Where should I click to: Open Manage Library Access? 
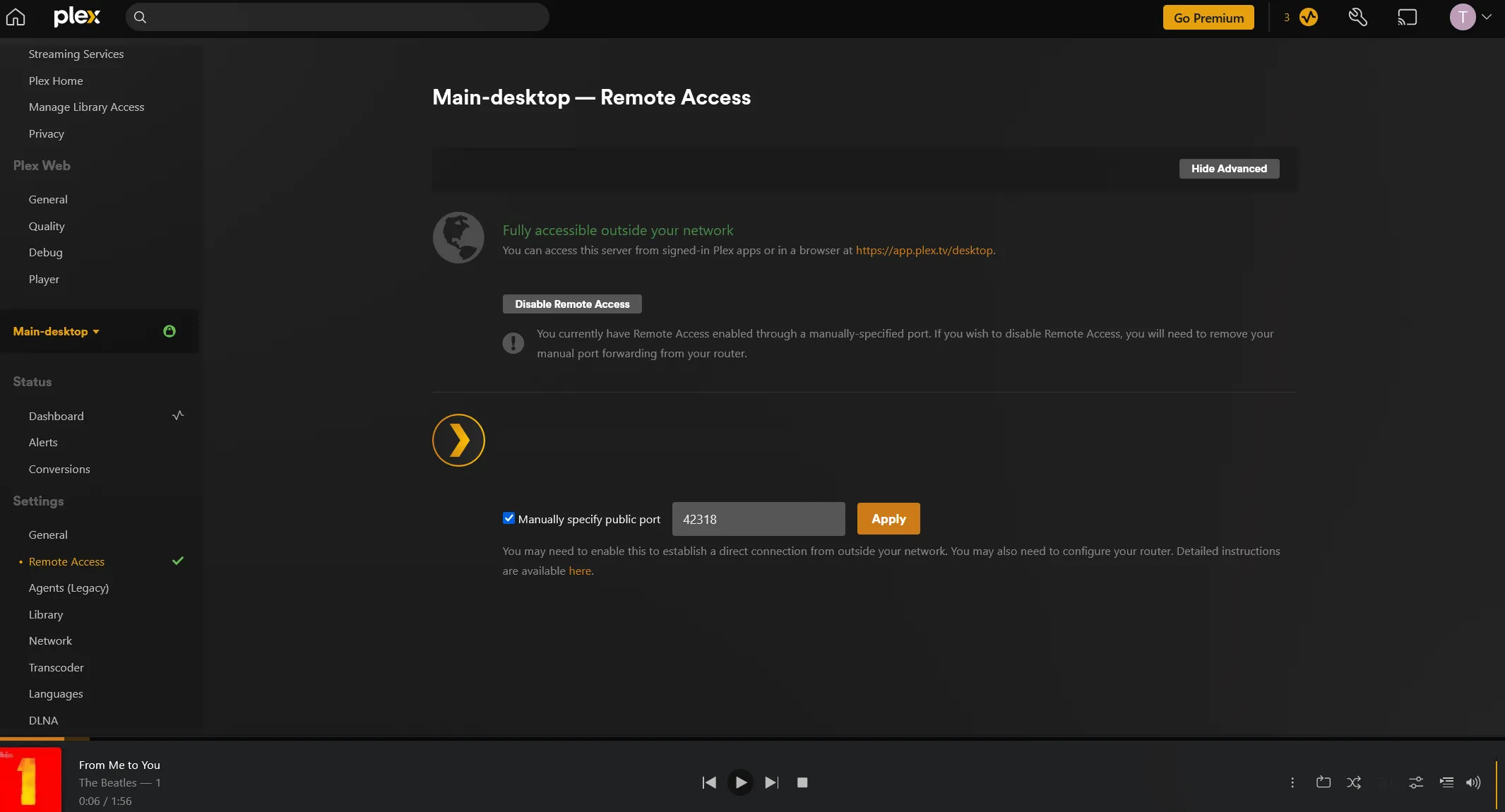pos(86,107)
